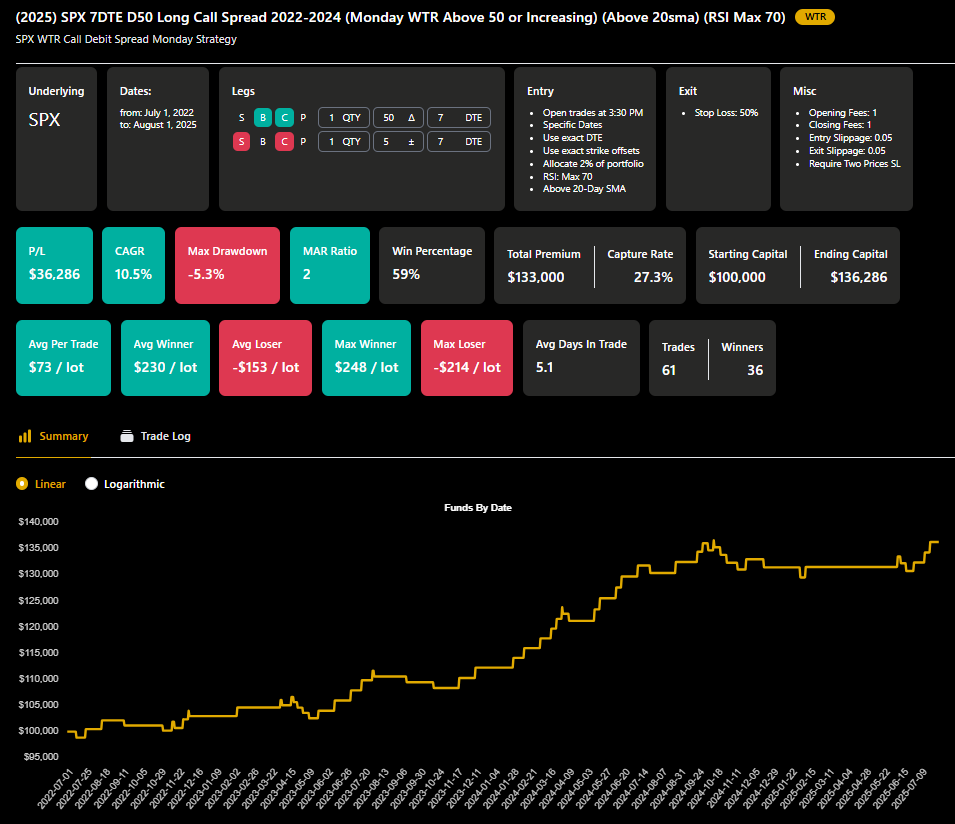
Task: Click the S option on first leg
Action: pyautogui.click(x=241, y=118)
